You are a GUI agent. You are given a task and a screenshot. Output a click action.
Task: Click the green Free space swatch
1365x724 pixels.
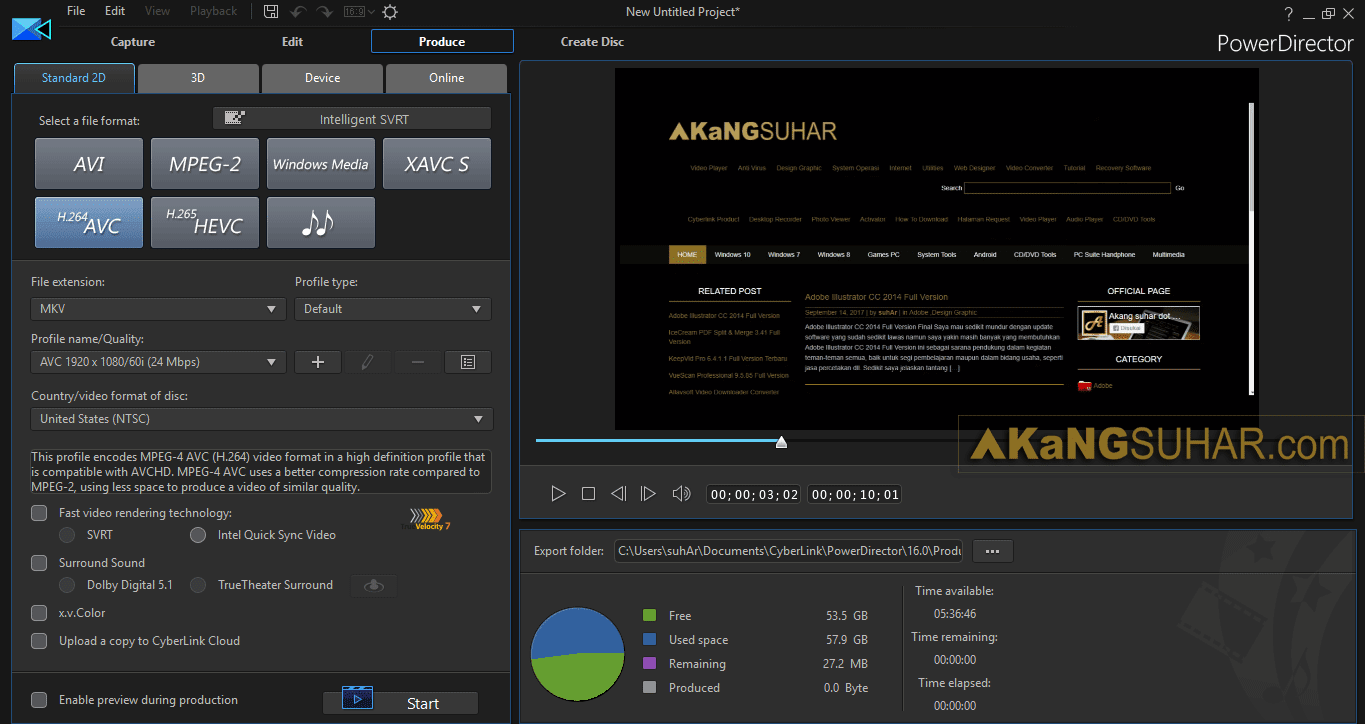point(650,615)
